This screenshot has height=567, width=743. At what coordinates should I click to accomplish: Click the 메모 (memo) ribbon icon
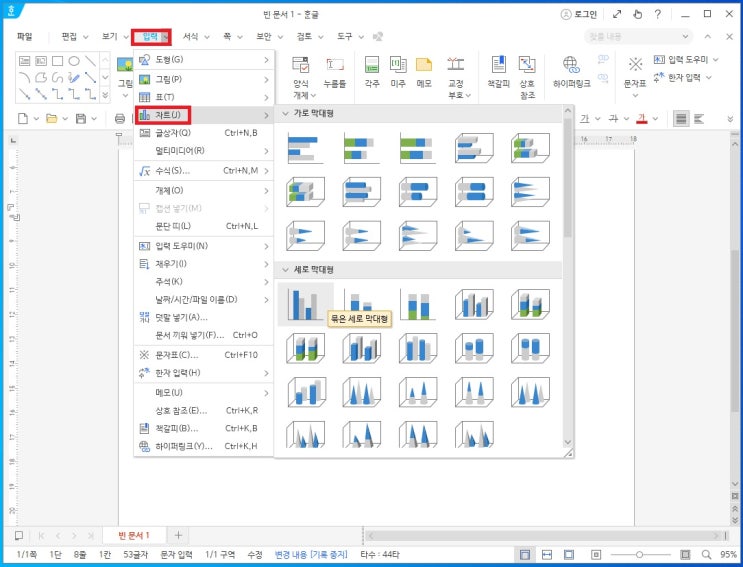[424, 73]
